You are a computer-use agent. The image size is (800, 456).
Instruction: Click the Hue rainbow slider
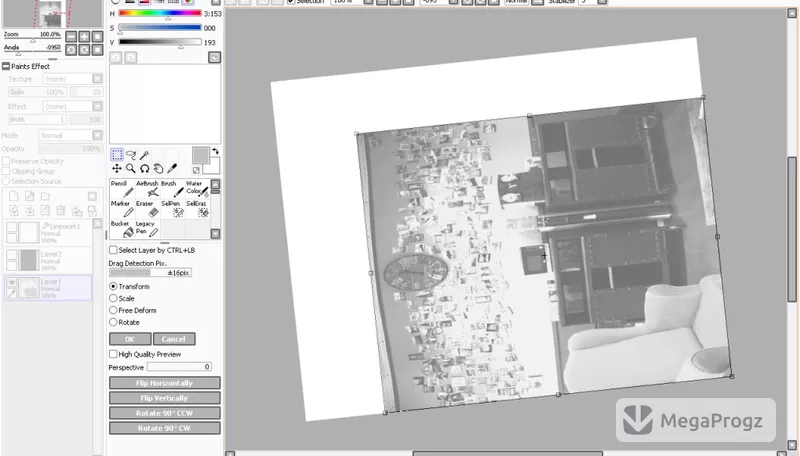[x=160, y=13]
